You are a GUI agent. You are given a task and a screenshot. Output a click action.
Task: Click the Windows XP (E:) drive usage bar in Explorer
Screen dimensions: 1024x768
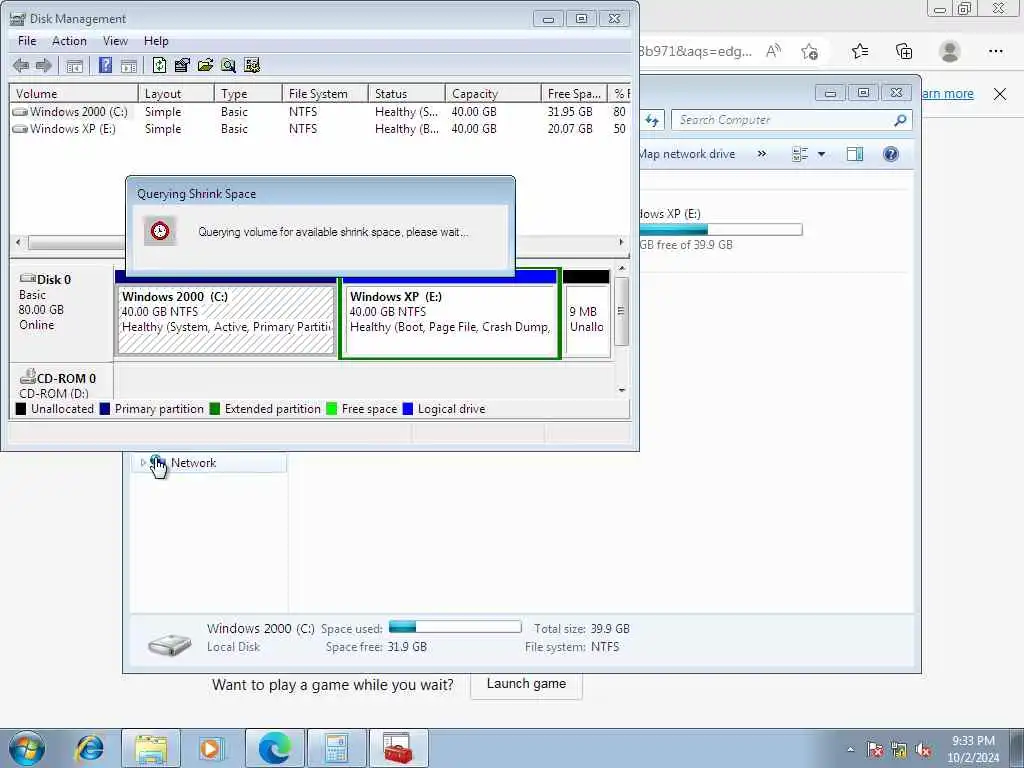pos(720,230)
